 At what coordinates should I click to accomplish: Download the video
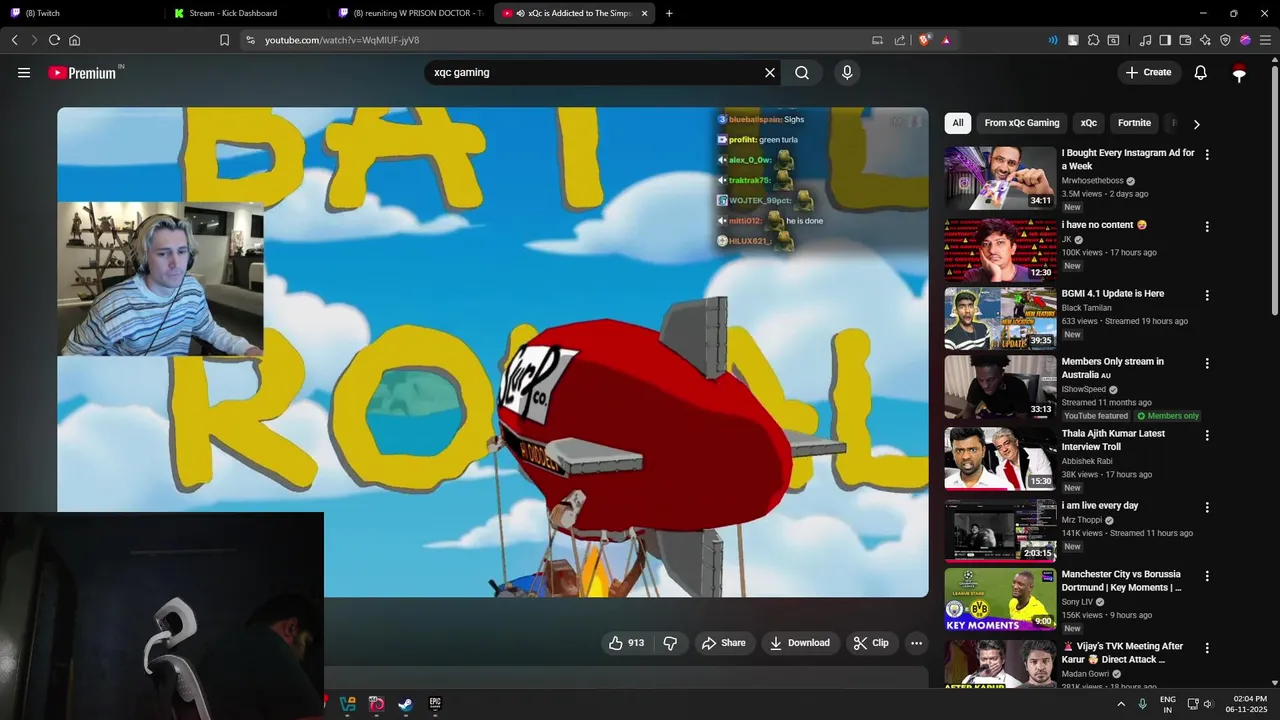pos(800,643)
